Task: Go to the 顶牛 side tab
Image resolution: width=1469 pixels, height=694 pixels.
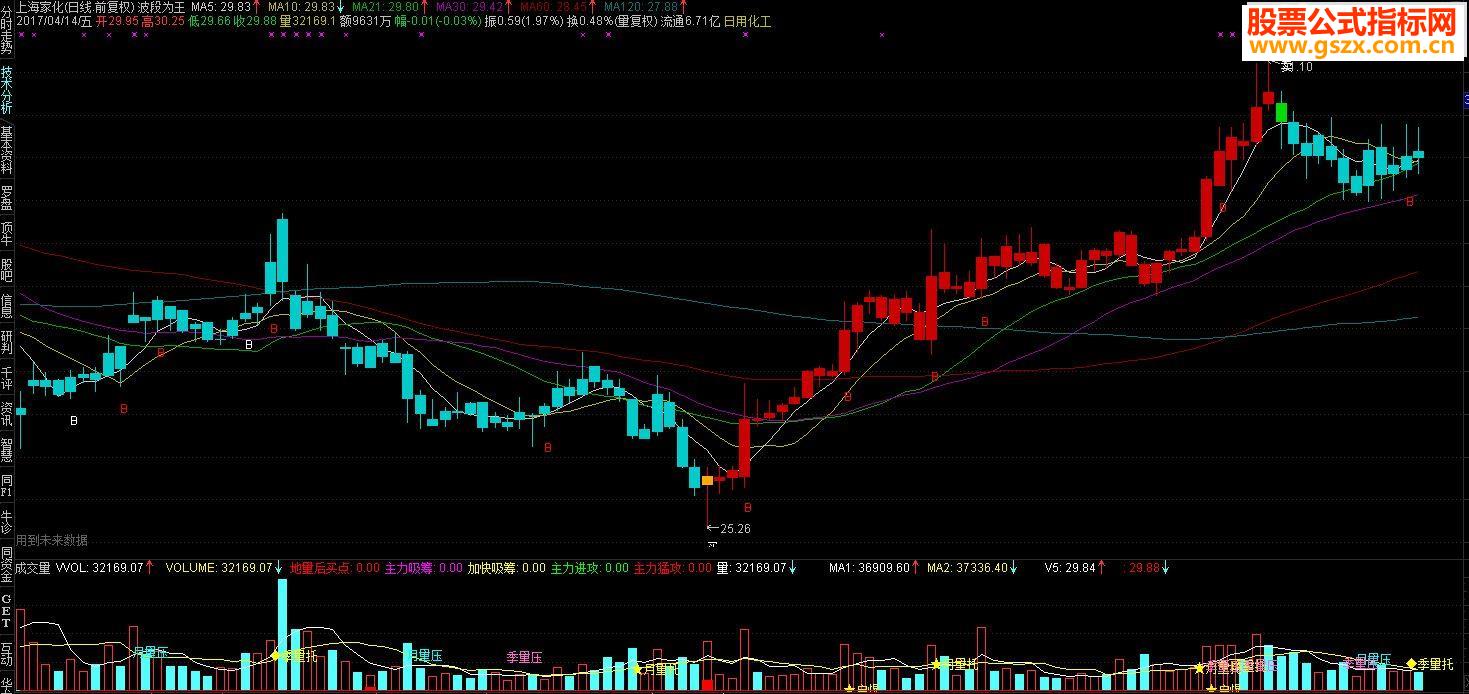Action: pos(7,233)
